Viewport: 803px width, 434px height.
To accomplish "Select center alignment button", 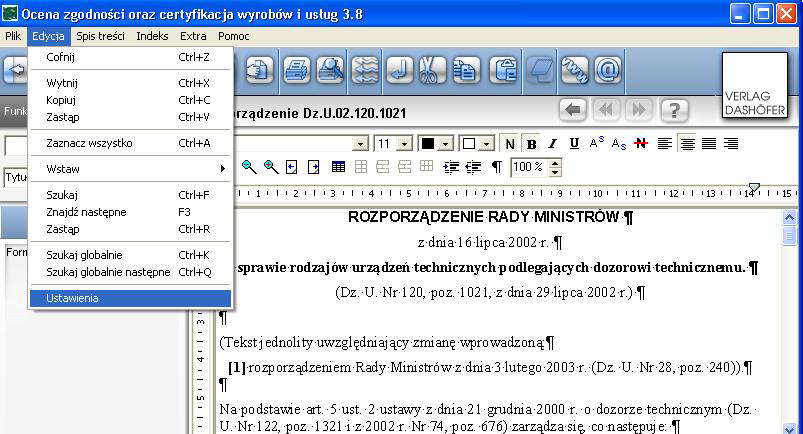I will pos(687,144).
